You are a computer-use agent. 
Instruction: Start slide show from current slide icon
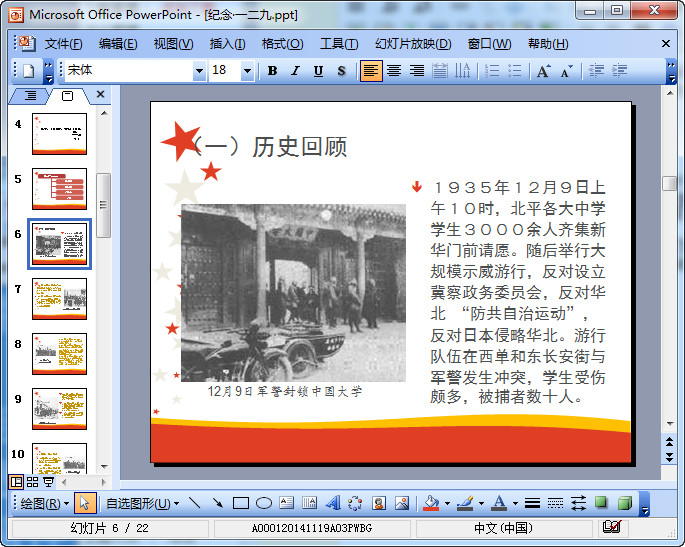coord(48,482)
